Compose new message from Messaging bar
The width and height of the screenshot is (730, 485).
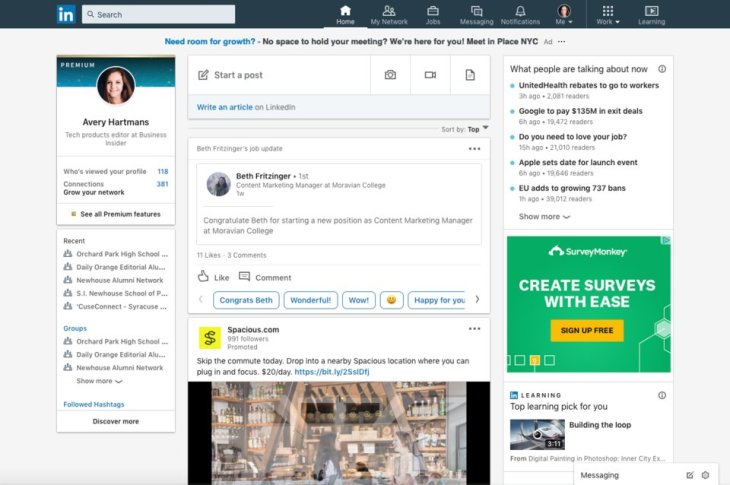click(690, 475)
